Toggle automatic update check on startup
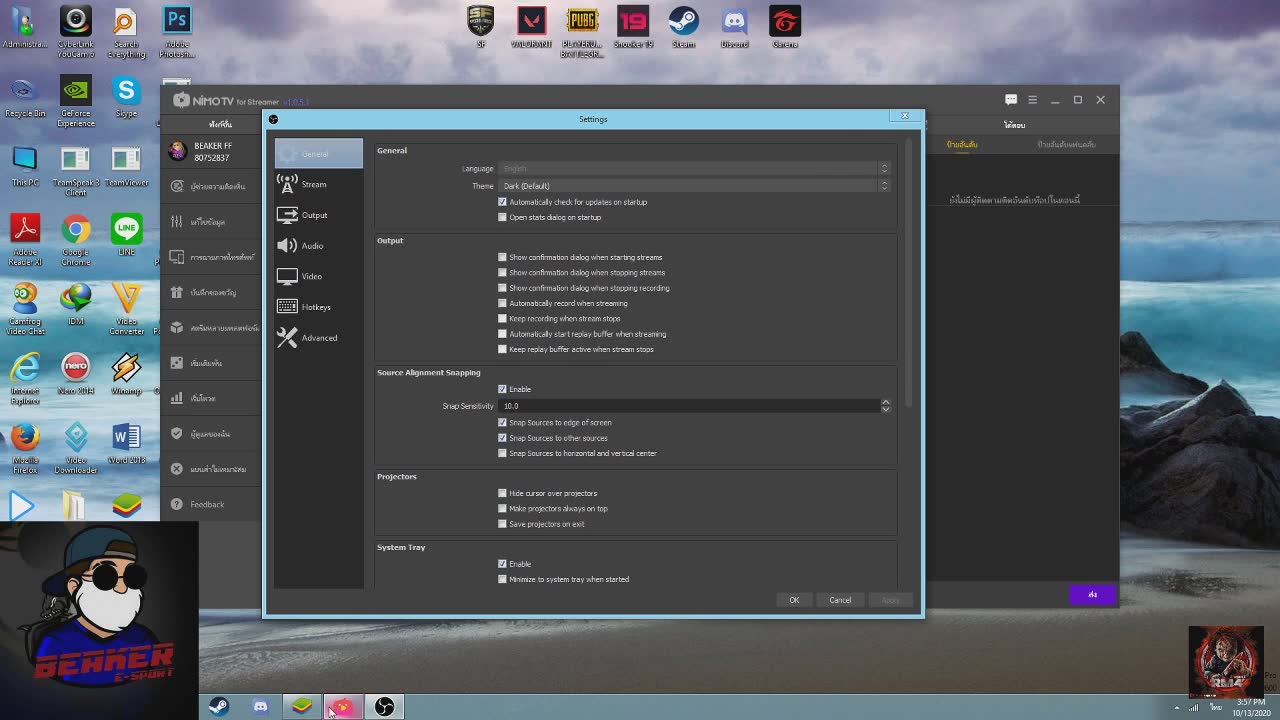The width and height of the screenshot is (1280, 720). click(502, 202)
